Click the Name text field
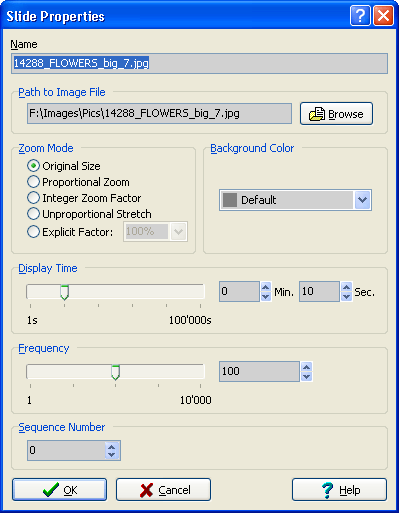 [x=199, y=63]
